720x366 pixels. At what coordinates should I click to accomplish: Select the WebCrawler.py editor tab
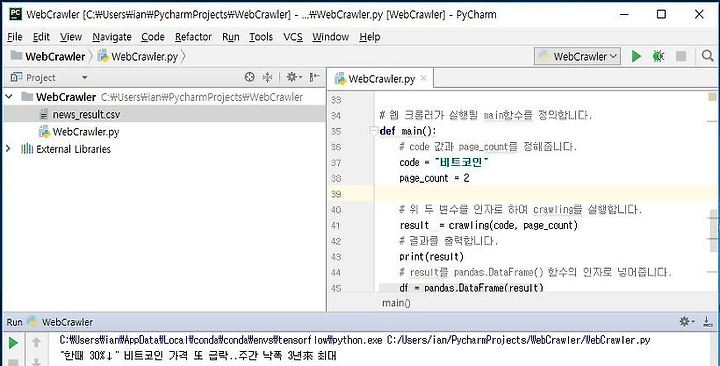381,79
